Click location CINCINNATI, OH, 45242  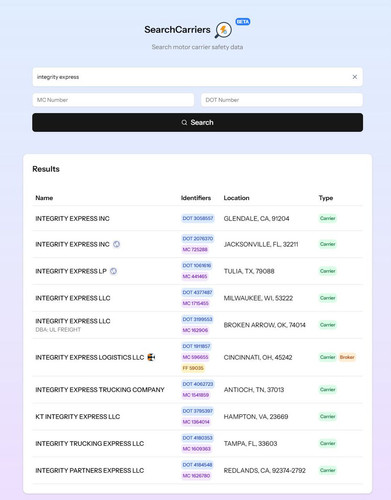(x=258, y=357)
